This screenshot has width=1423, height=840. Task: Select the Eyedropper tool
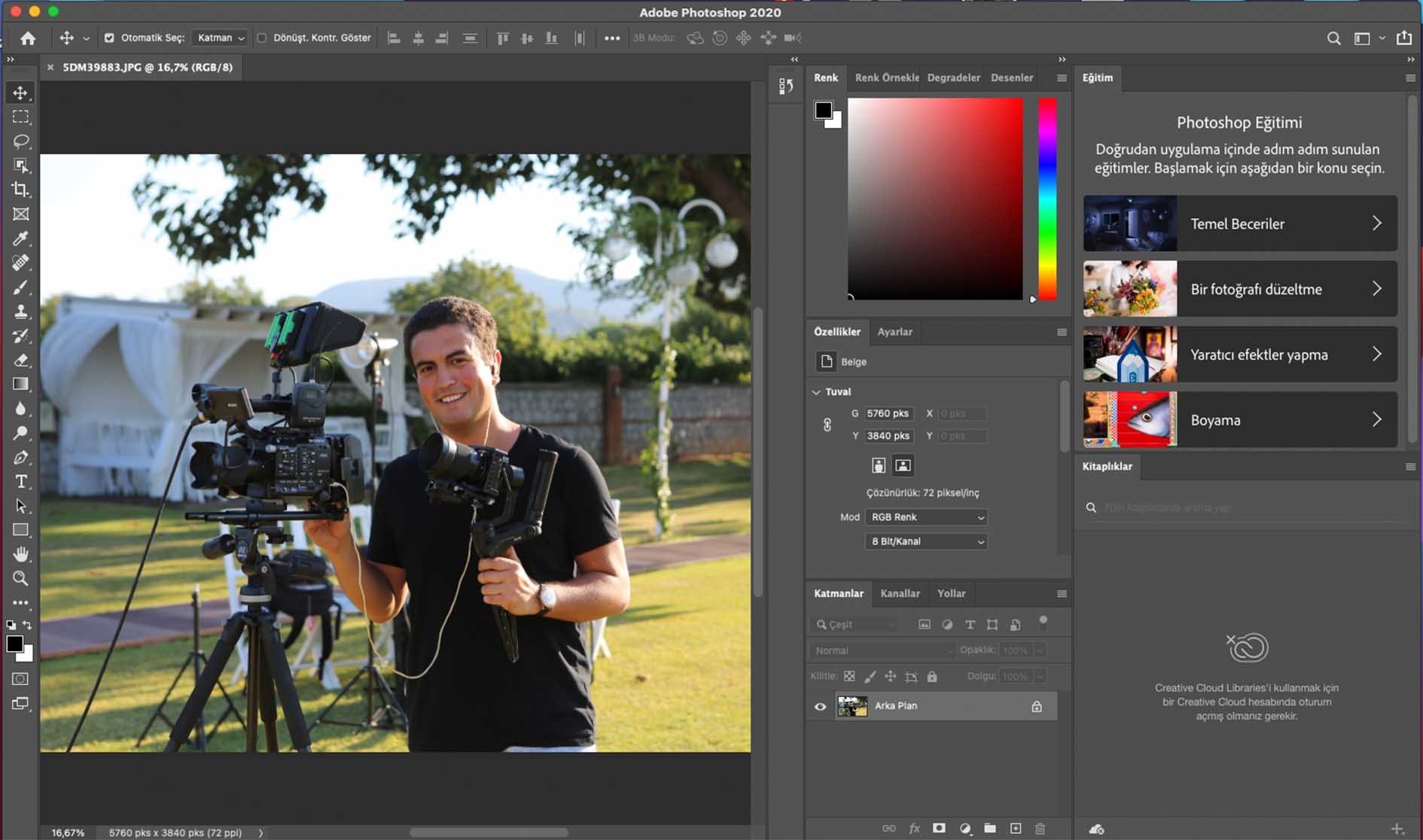pyautogui.click(x=20, y=239)
